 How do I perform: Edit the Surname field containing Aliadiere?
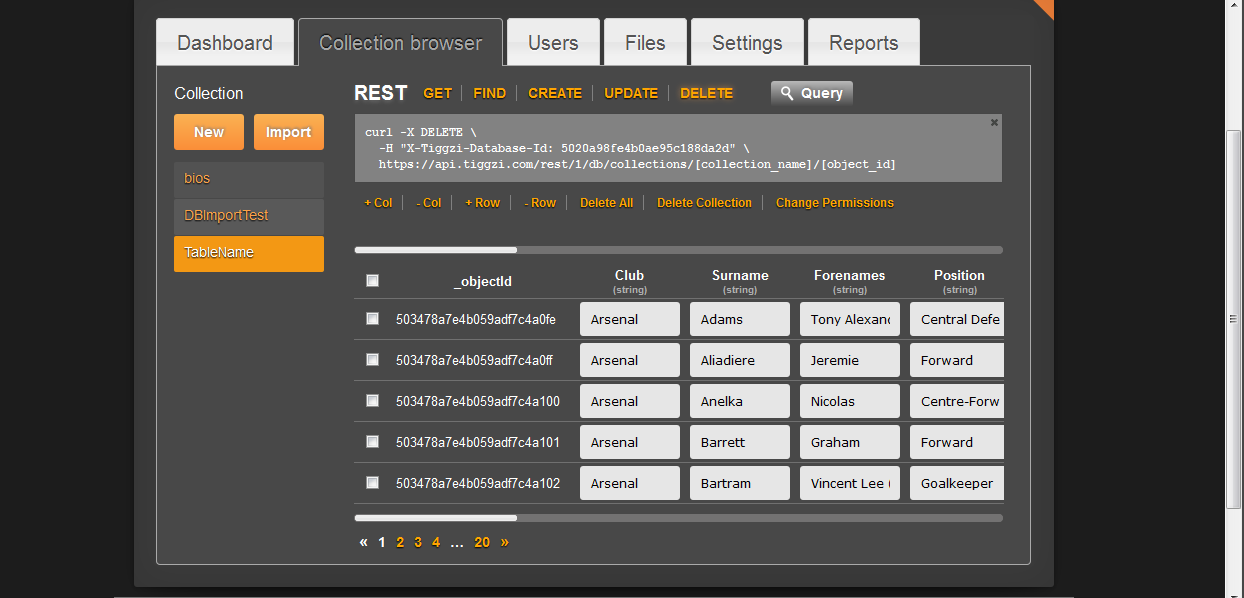(739, 360)
